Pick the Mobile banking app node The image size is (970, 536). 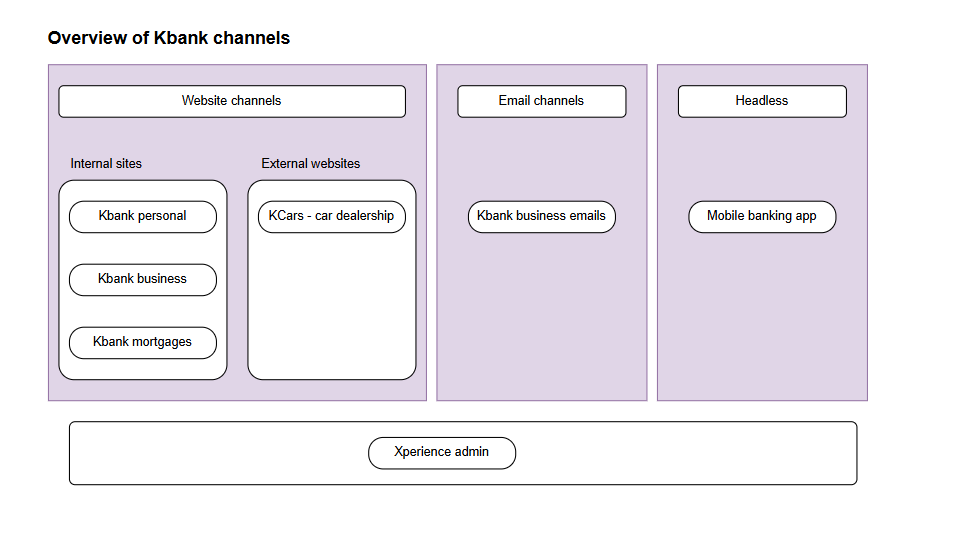pyautogui.click(x=761, y=216)
